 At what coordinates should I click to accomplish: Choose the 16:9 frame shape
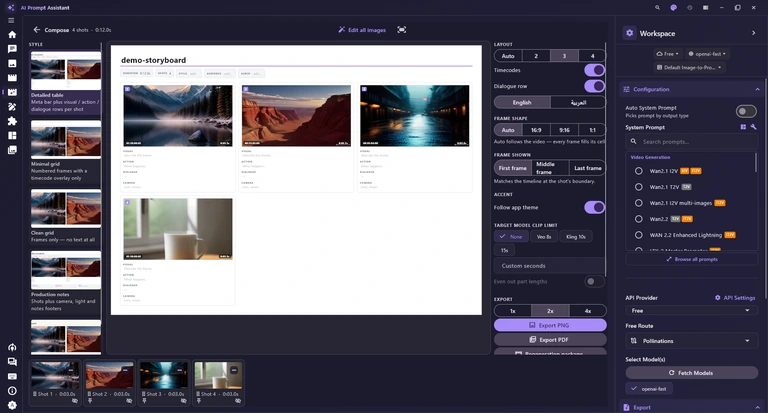[536, 130]
